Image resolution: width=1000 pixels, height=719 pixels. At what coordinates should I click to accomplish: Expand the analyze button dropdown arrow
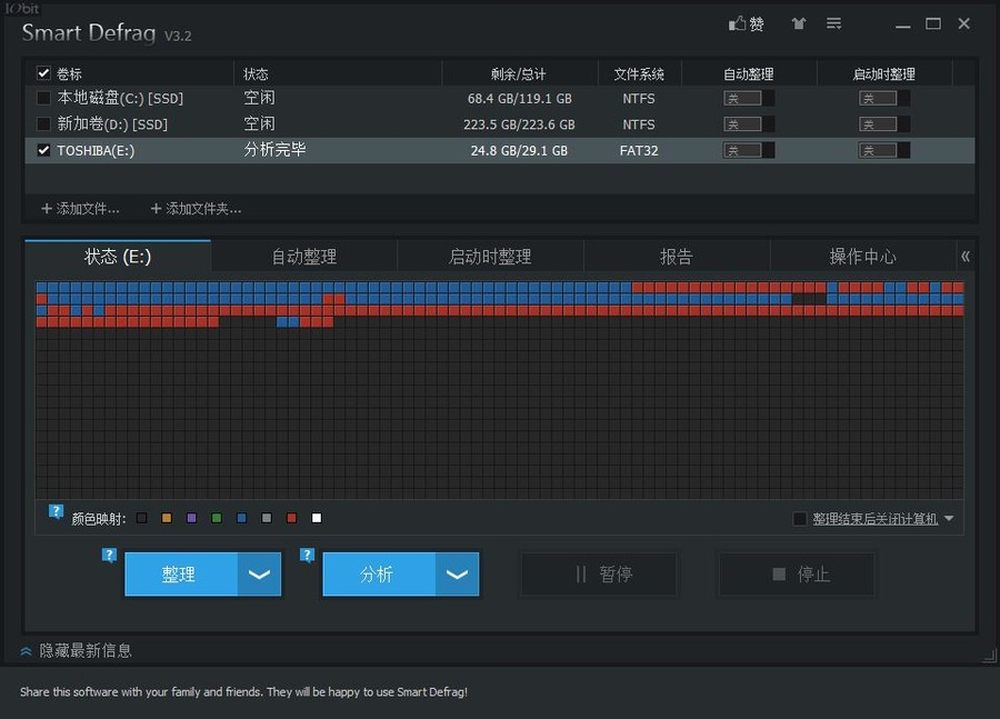coord(457,574)
